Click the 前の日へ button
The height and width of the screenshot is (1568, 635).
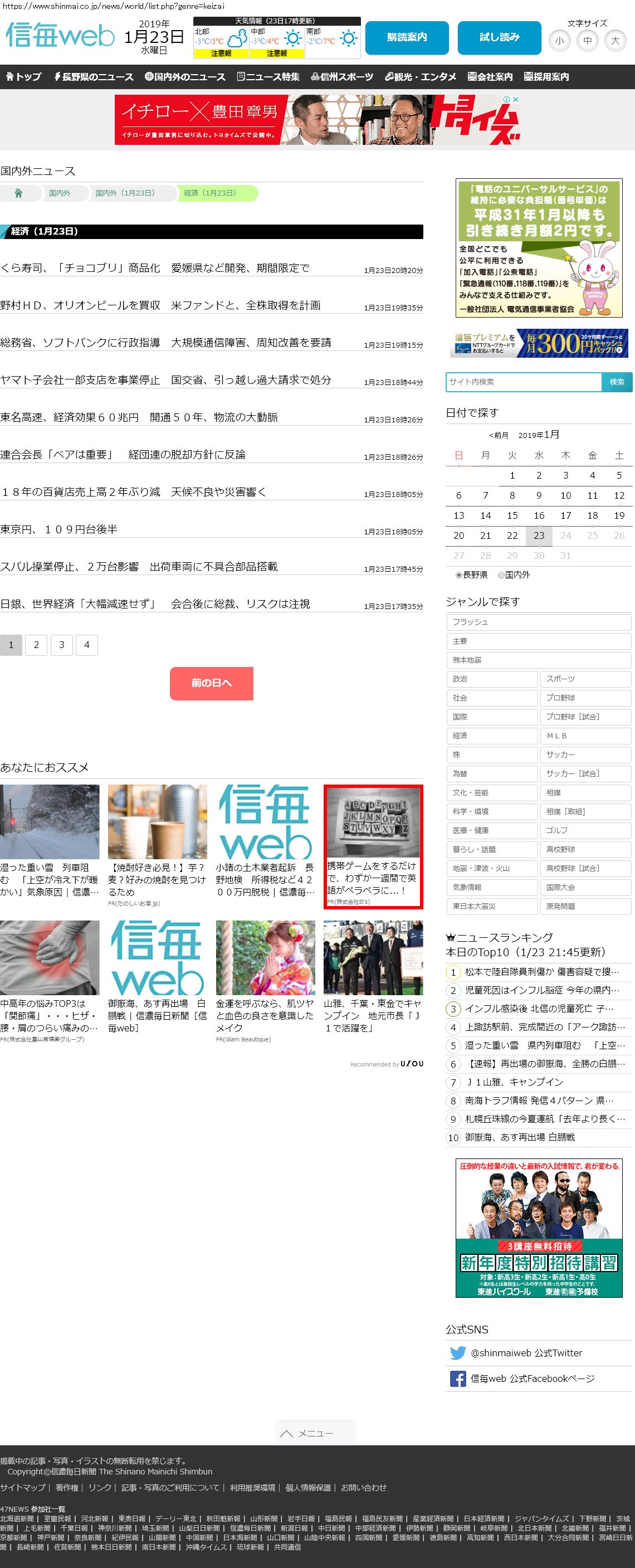[211, 684]
